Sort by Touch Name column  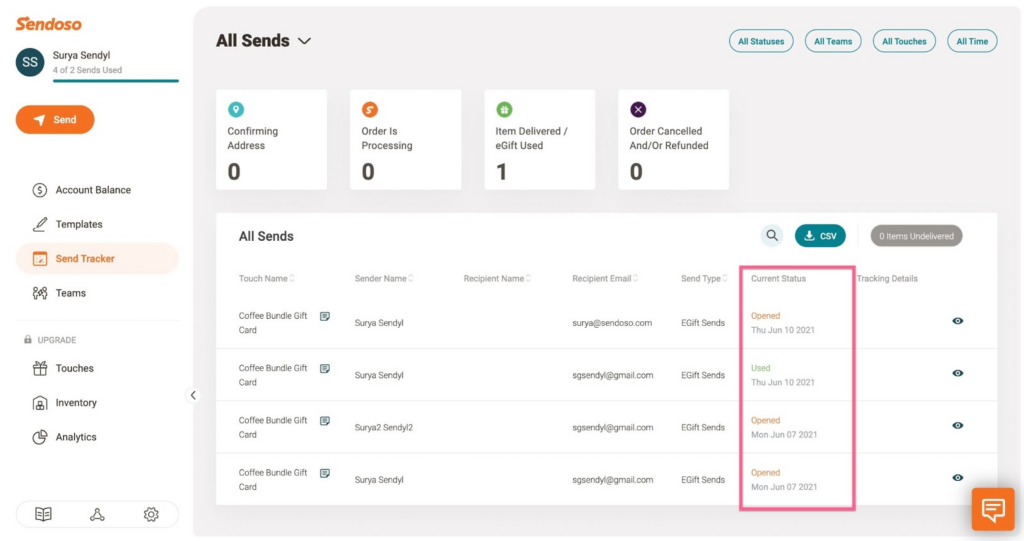[x=266, y=278]
